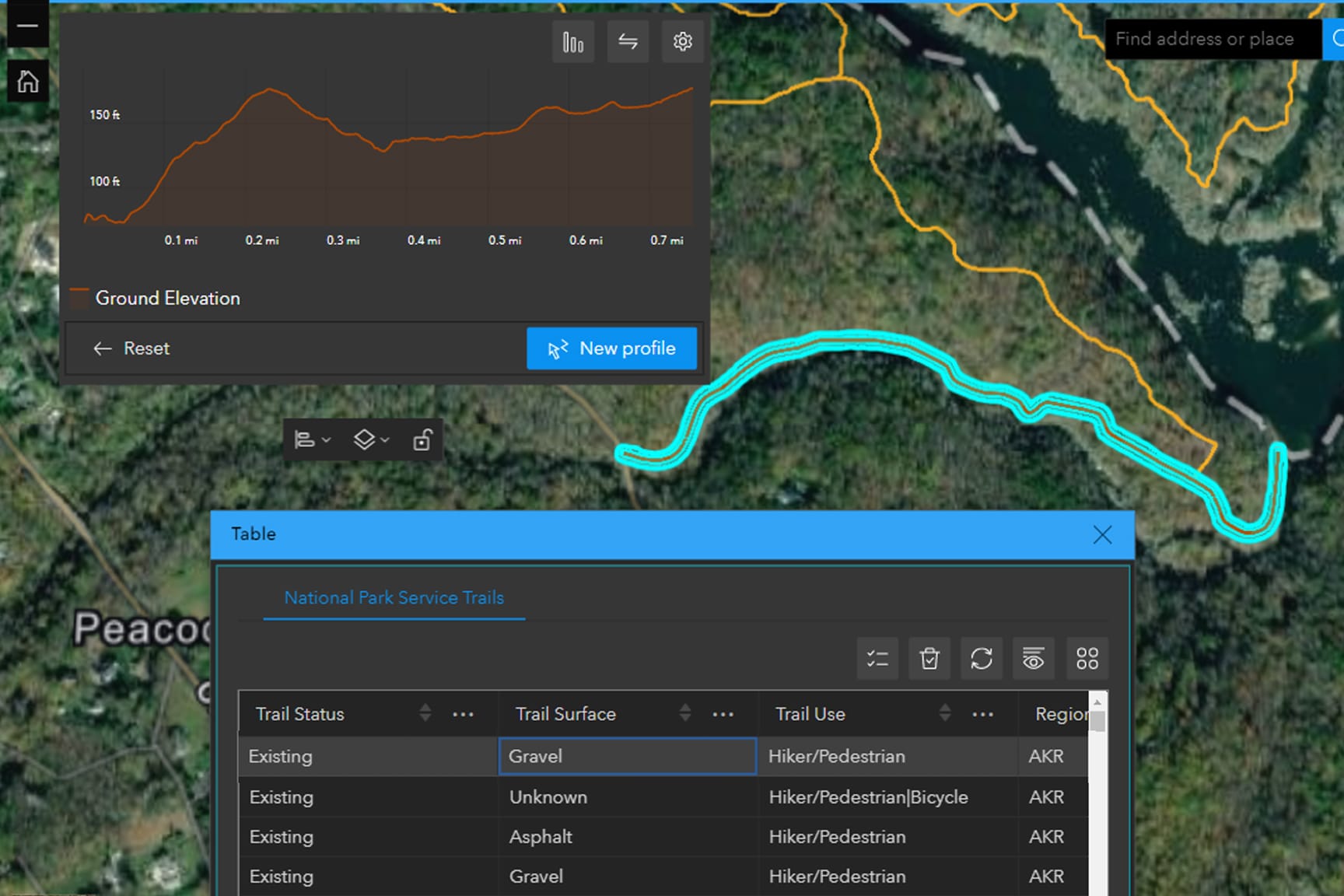
Task: Clear selected records using the trash icon
Action: click(x=929, y=658)
